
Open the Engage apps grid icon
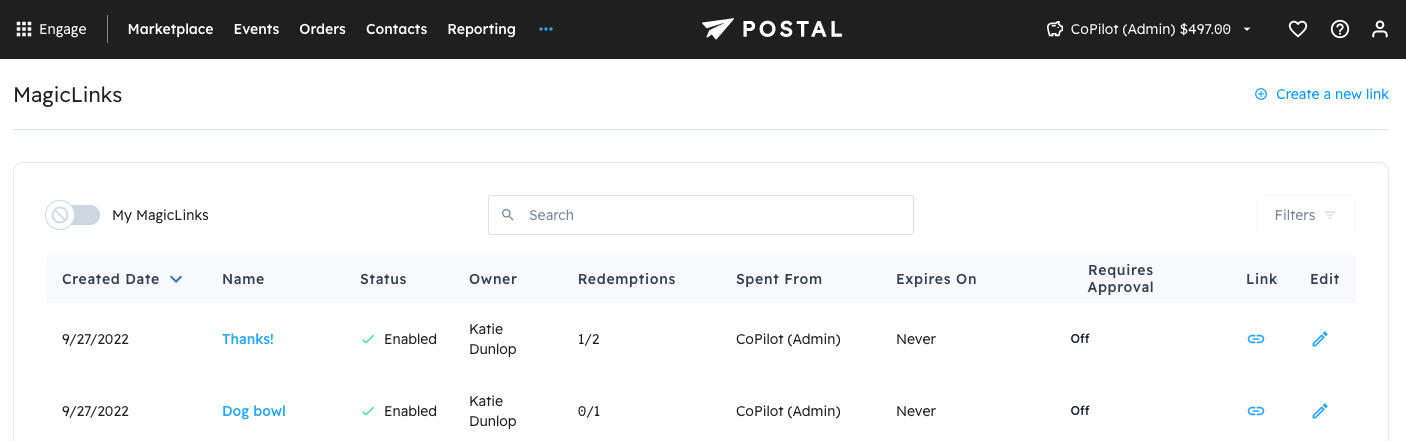[x=25, y=29]
